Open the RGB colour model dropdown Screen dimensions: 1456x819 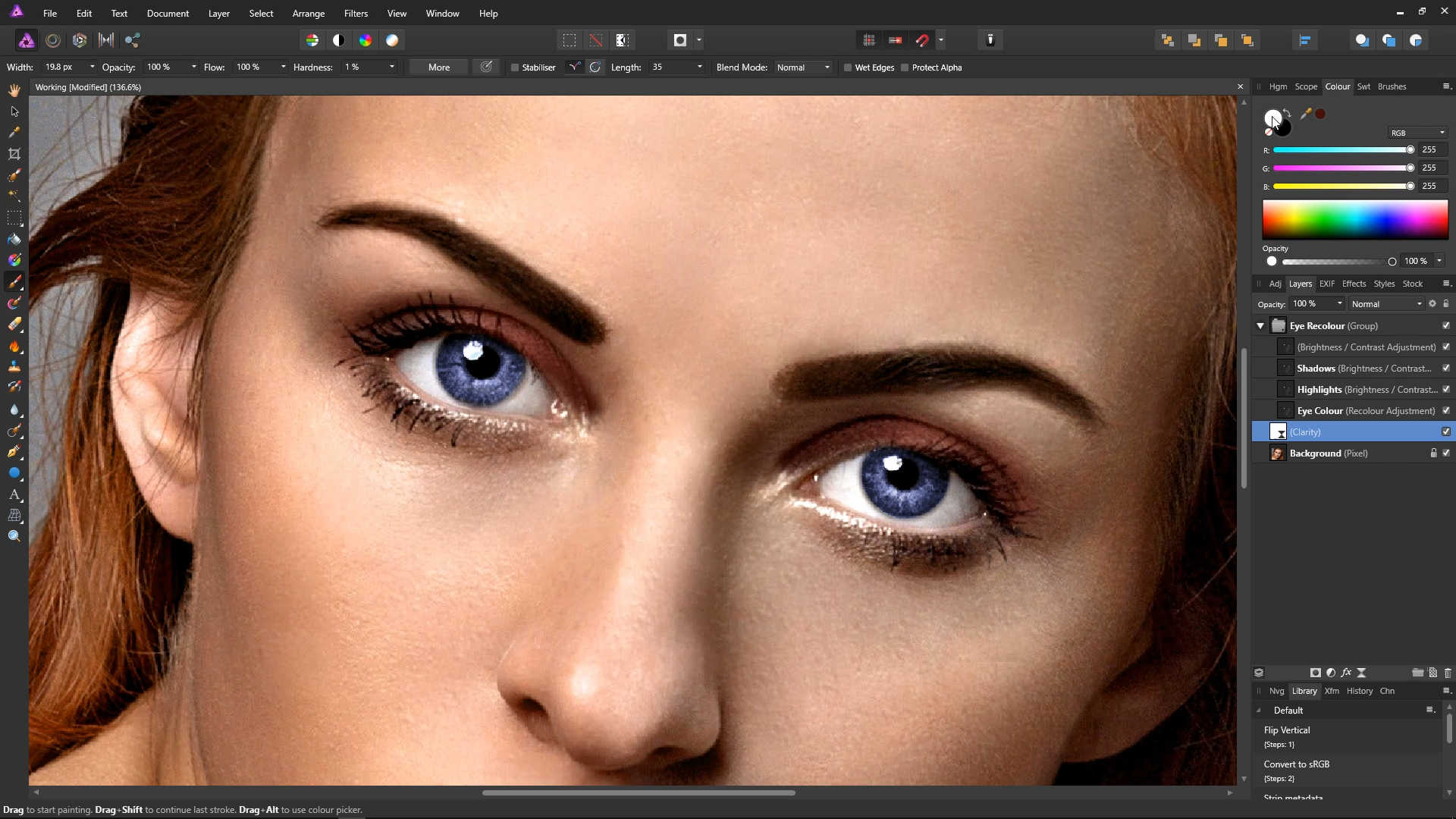[x=1417, y=133]
